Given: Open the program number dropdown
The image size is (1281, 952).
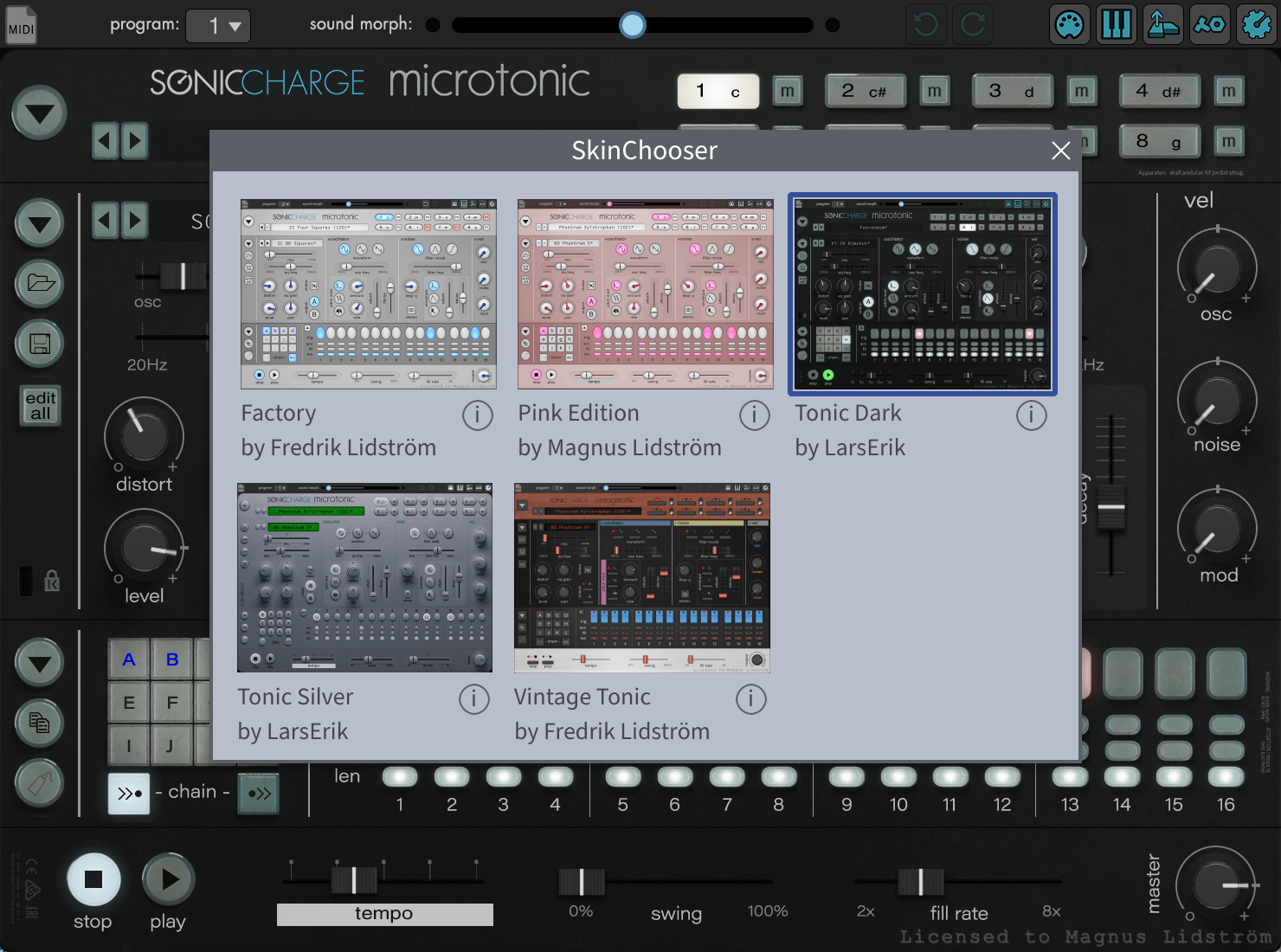Looking at the screenshot, I should point(218,26).
